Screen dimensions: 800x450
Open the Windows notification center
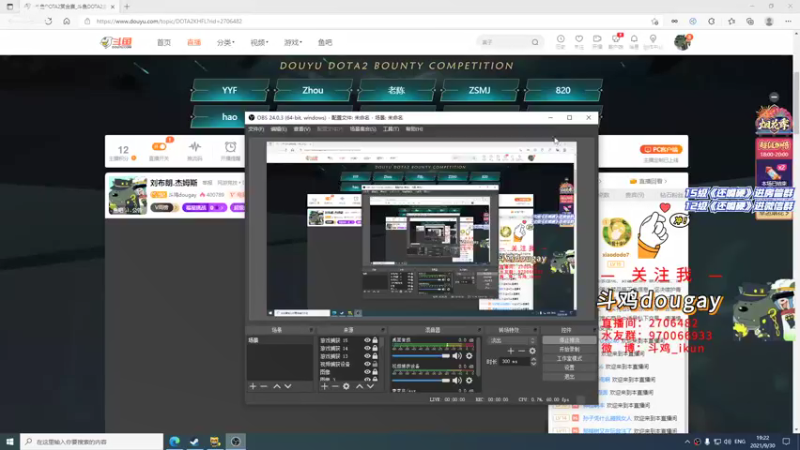click(786, 441)
